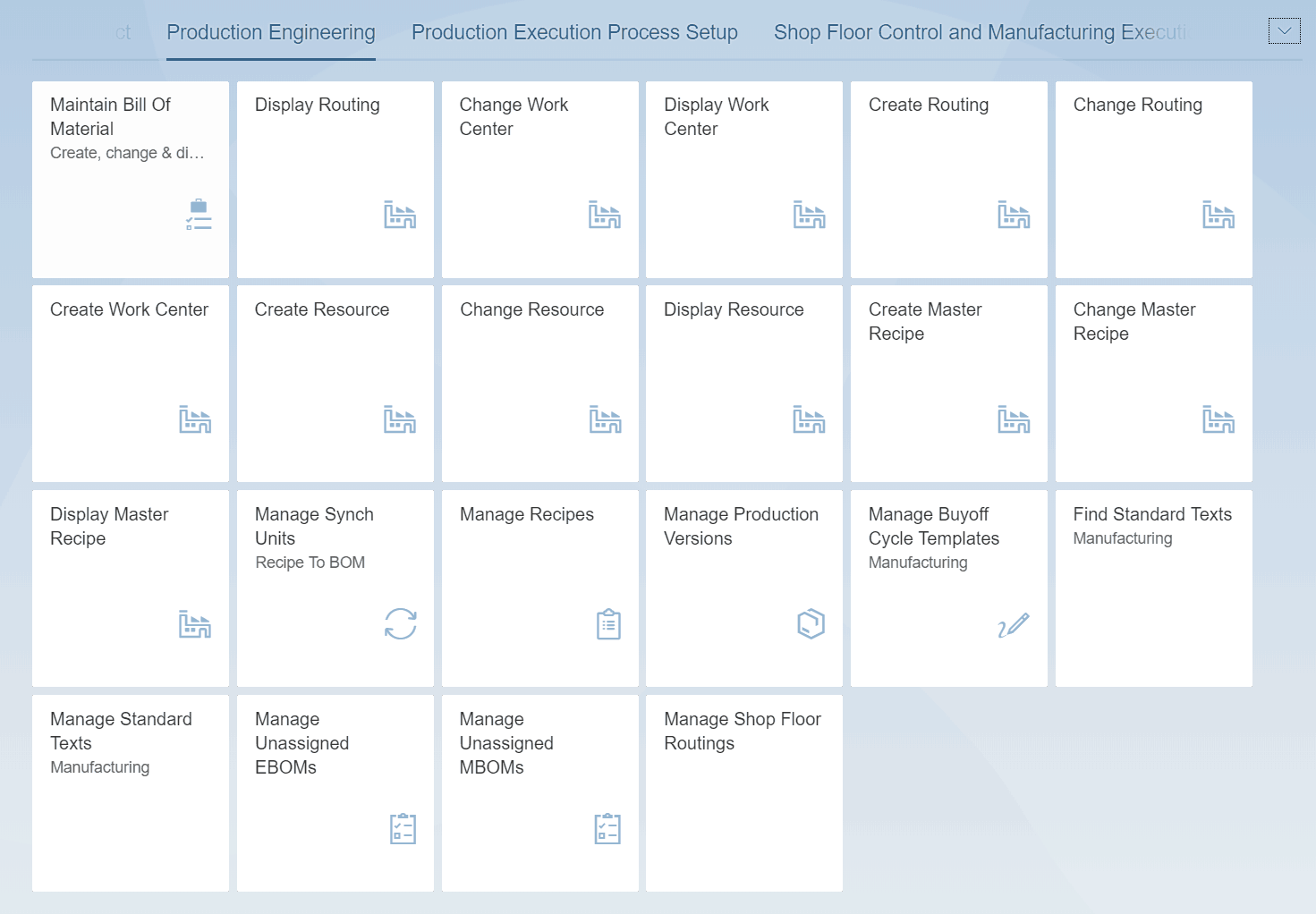Click the clipboard icon on Manage Recipes tile
Viewport: 1316px width, 914px height.
[x=608, y=624]
